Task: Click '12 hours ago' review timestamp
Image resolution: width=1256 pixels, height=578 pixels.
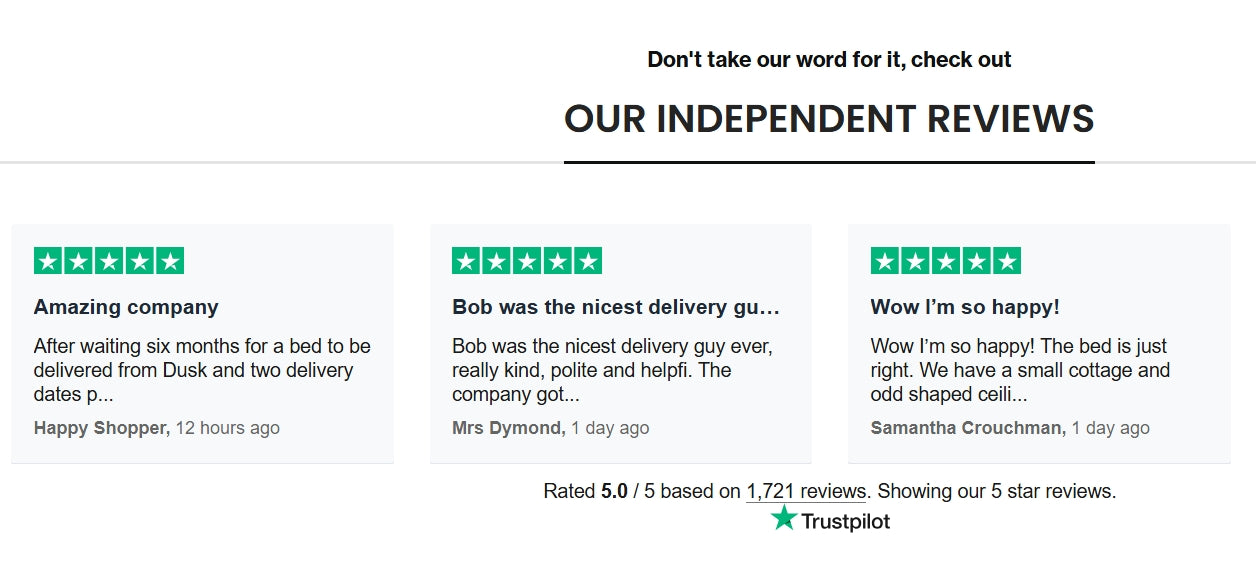Action: click(x=228, y=428)
